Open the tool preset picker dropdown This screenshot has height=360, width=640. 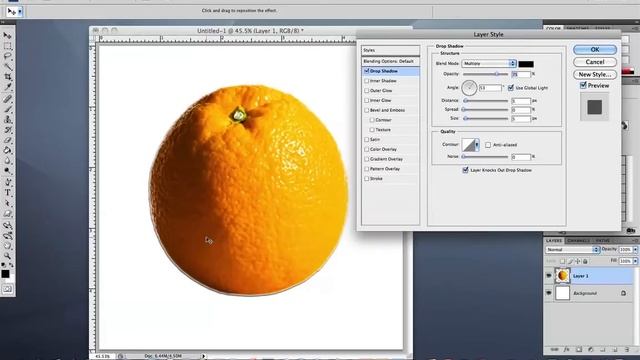click(x=20, y=12)
